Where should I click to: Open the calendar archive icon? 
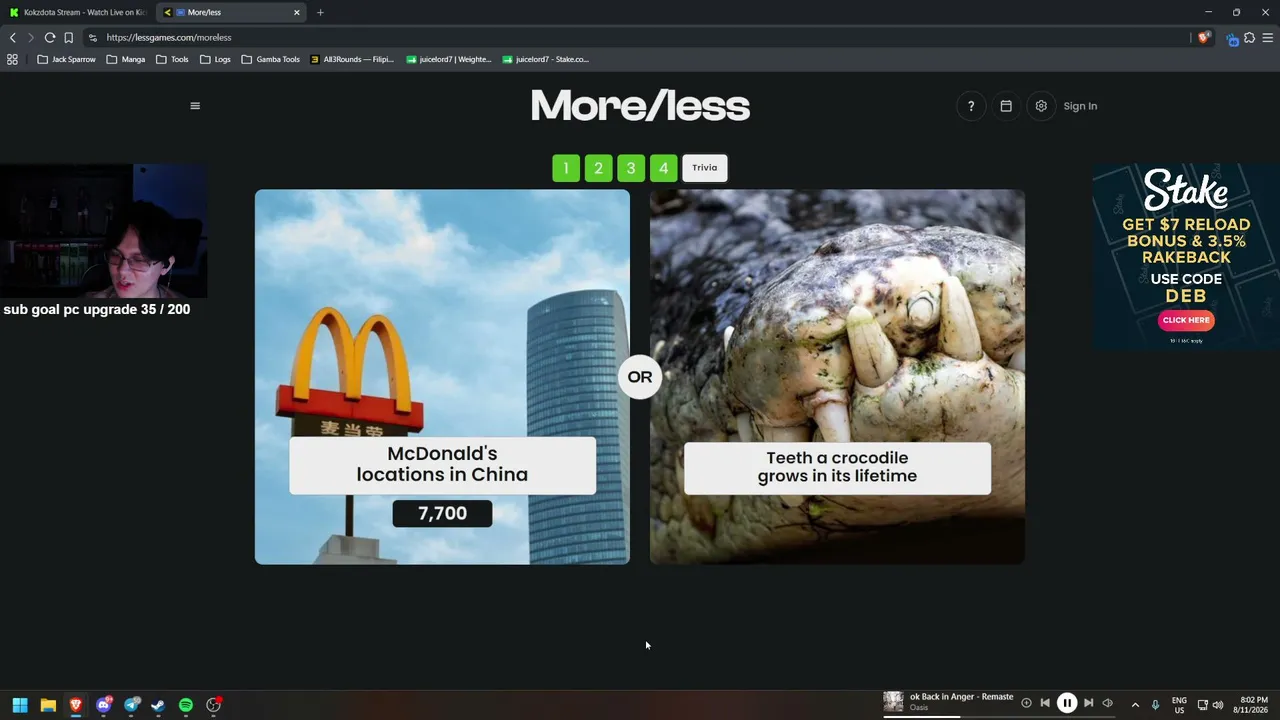(1006, 106)
